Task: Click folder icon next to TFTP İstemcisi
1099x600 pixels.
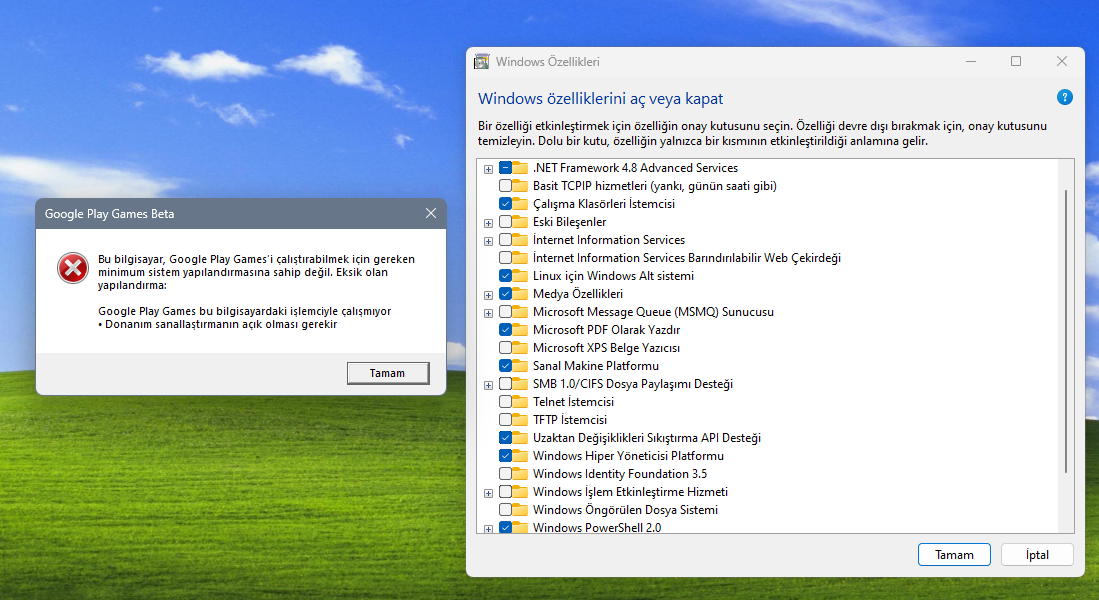Action: click(x=519, y=420)
